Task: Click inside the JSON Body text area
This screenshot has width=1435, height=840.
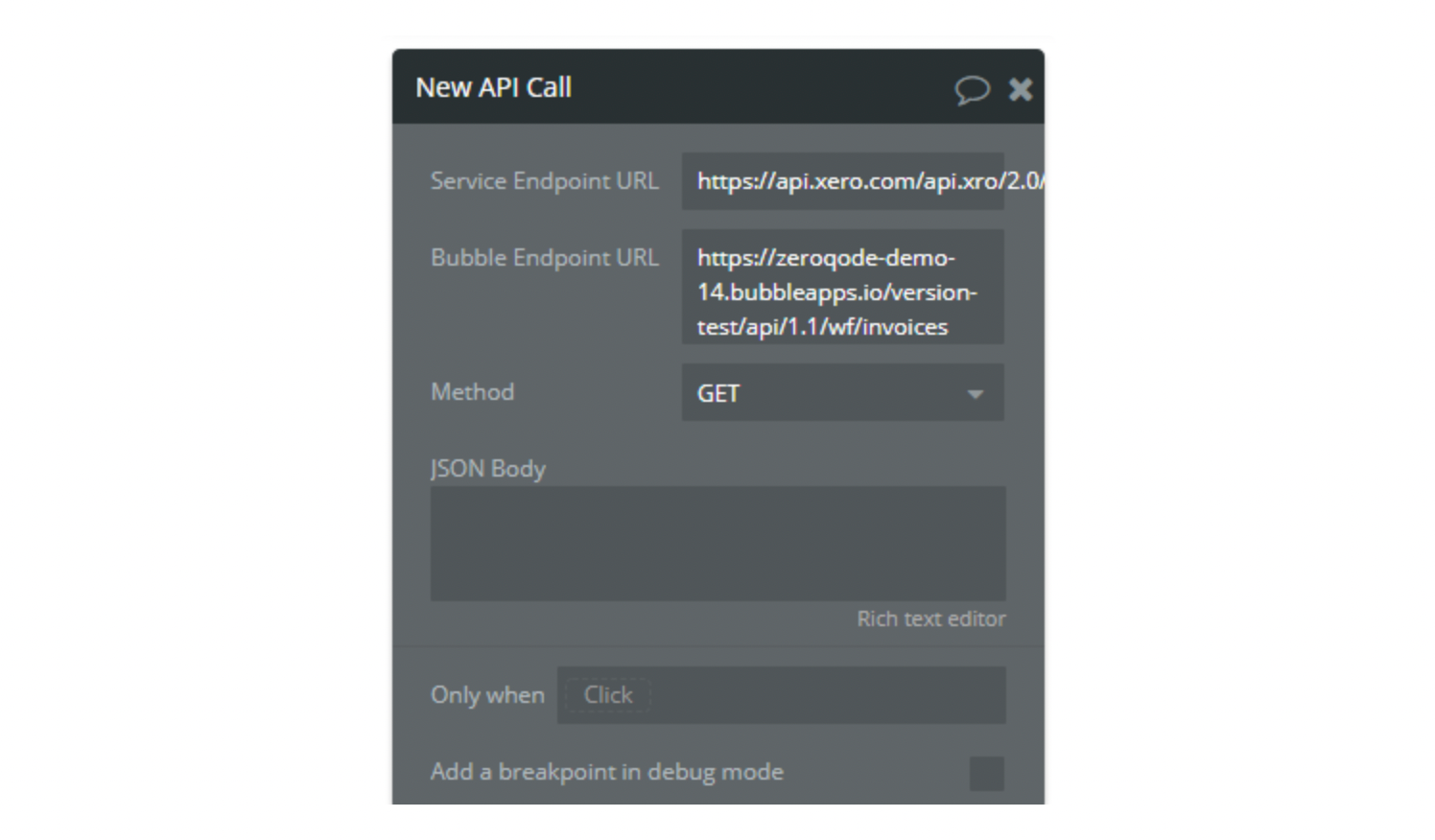Action: pyautogui.click(x=718, y=544)
